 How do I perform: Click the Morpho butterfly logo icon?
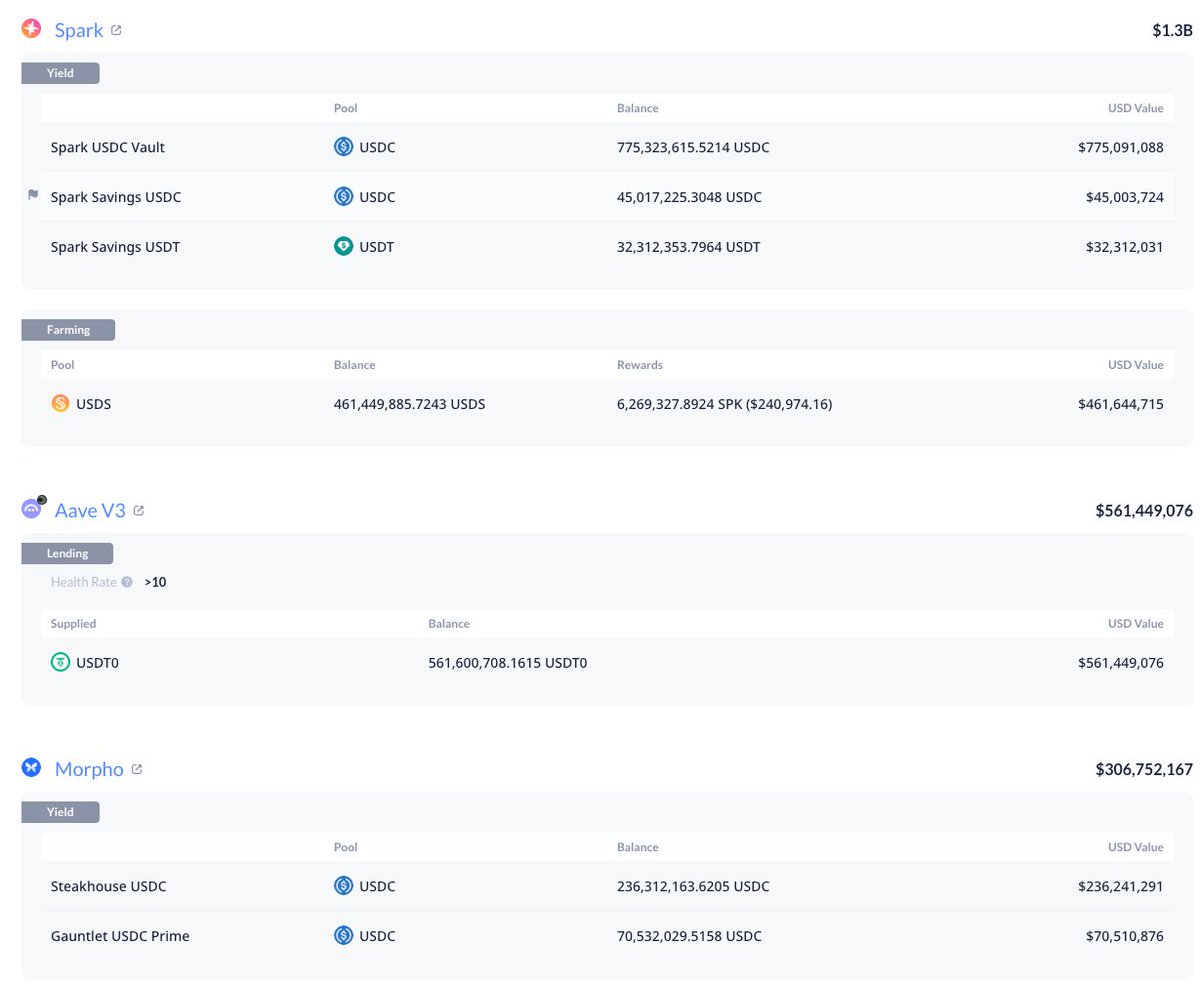tap(32, 768)
